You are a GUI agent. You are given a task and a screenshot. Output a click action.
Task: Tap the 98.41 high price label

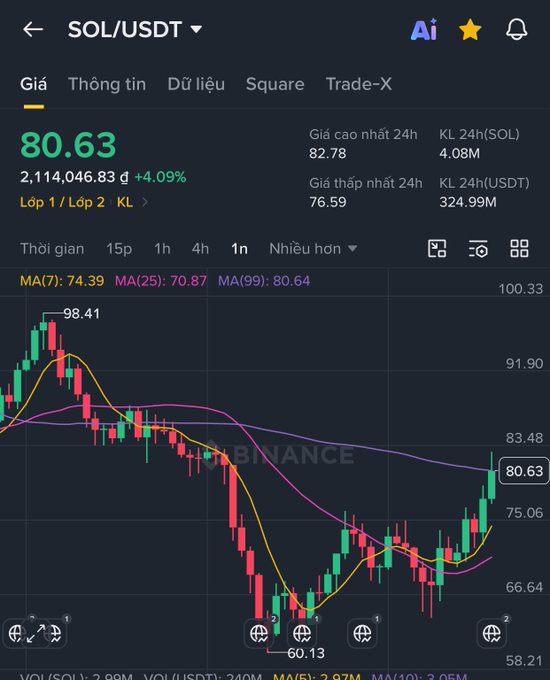point(82,314)
